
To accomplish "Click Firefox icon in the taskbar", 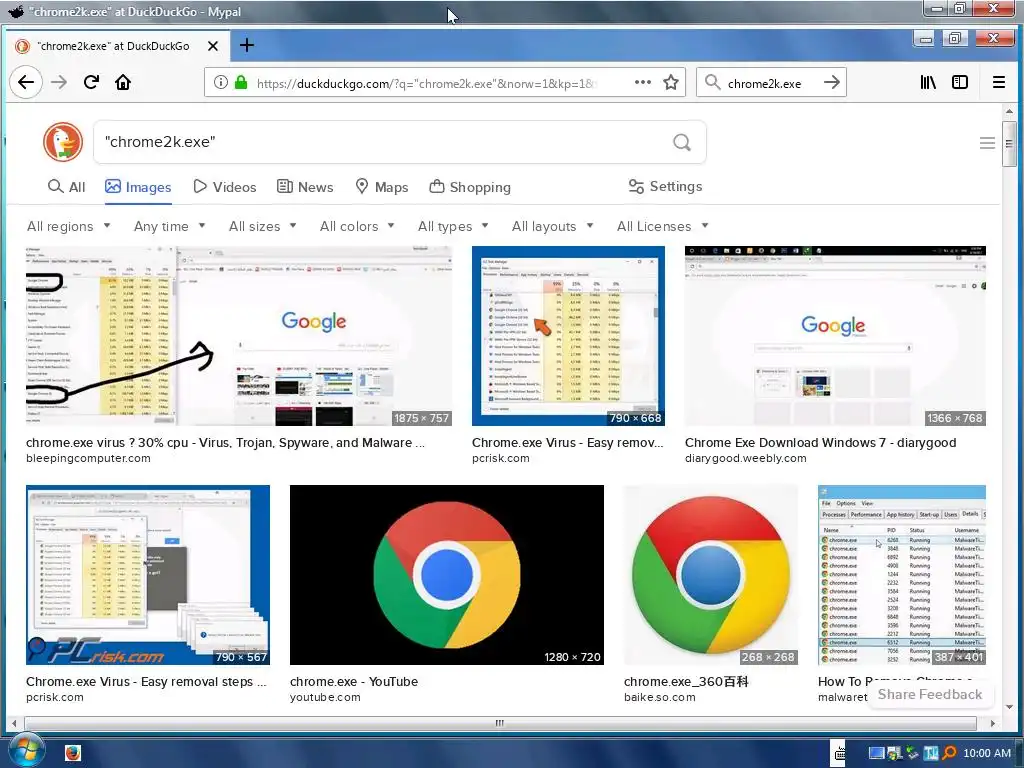I will pos(72,753).
